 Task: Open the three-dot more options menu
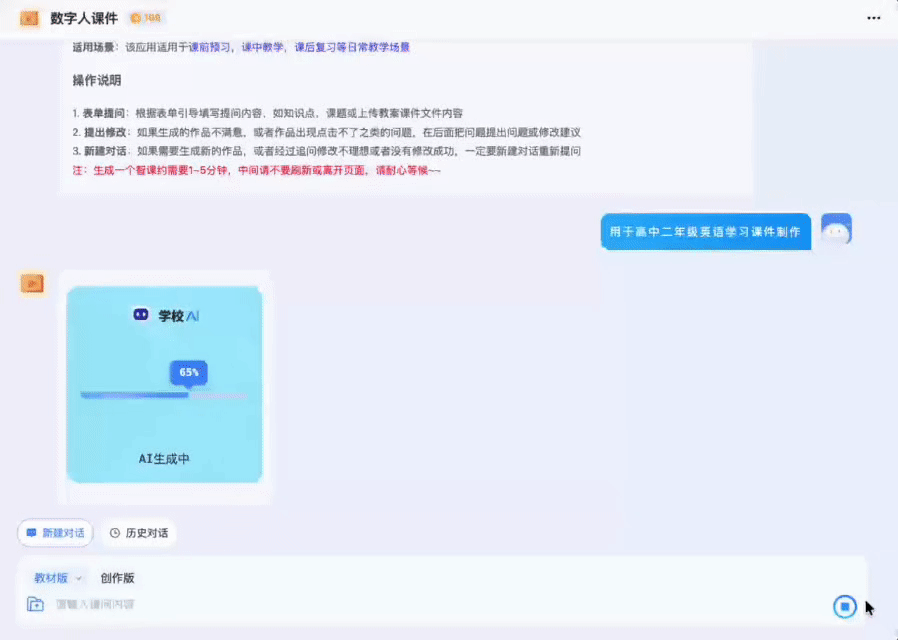(874, 17)
